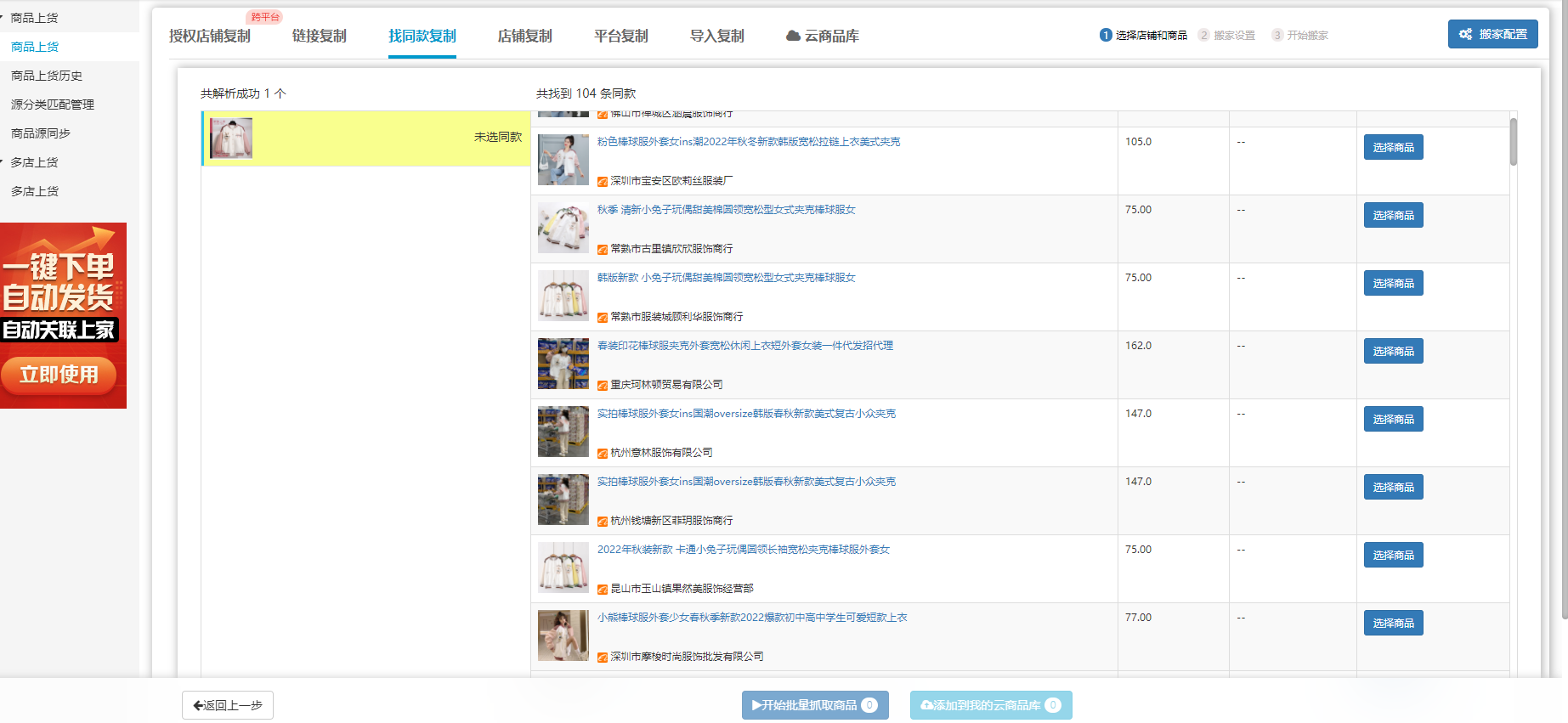1568x723 pixels.
Task: Click the back arrow in 返回上一步
Action: [198, 705]
